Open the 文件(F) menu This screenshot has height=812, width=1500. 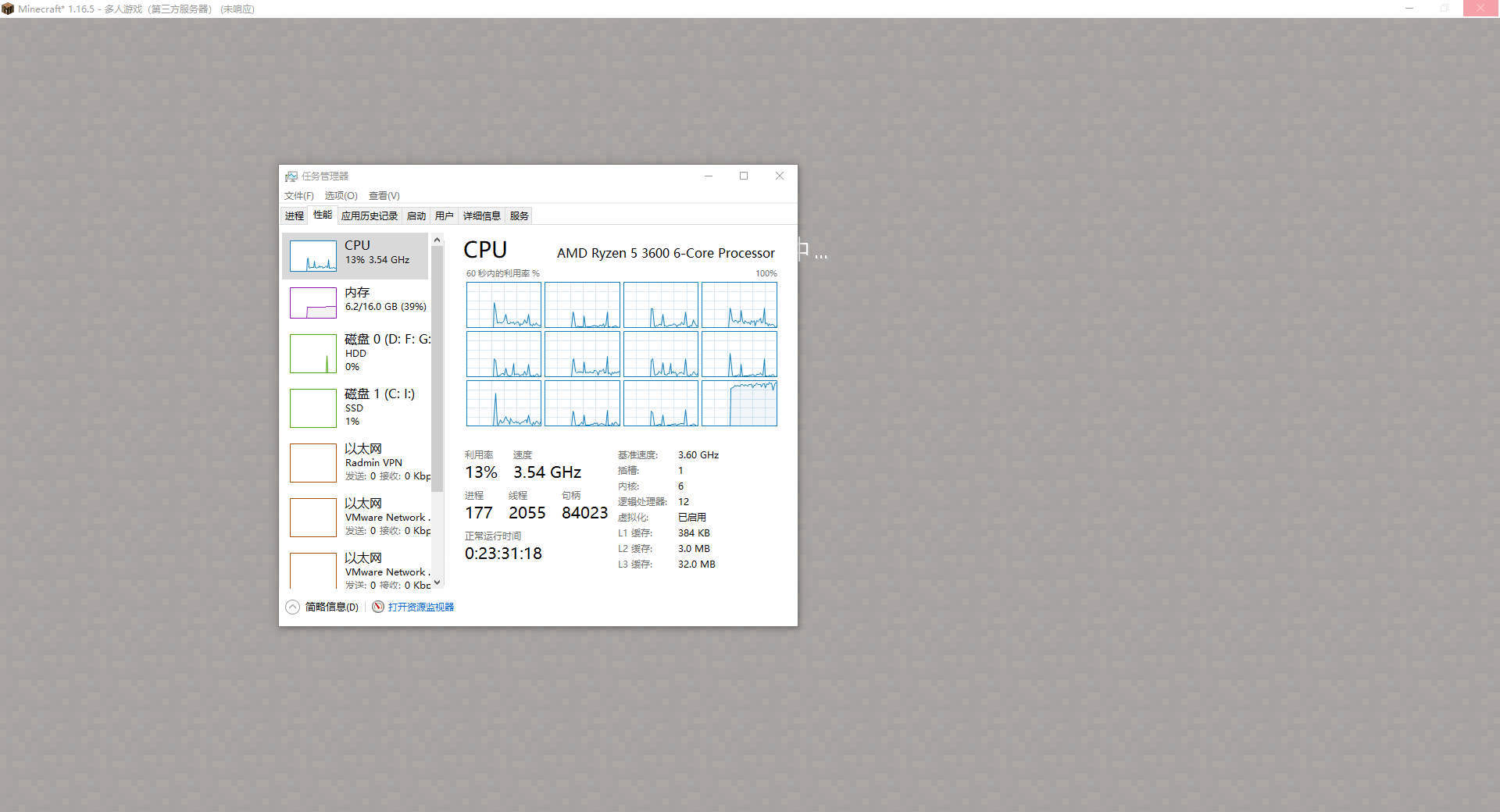click(299, 195)
